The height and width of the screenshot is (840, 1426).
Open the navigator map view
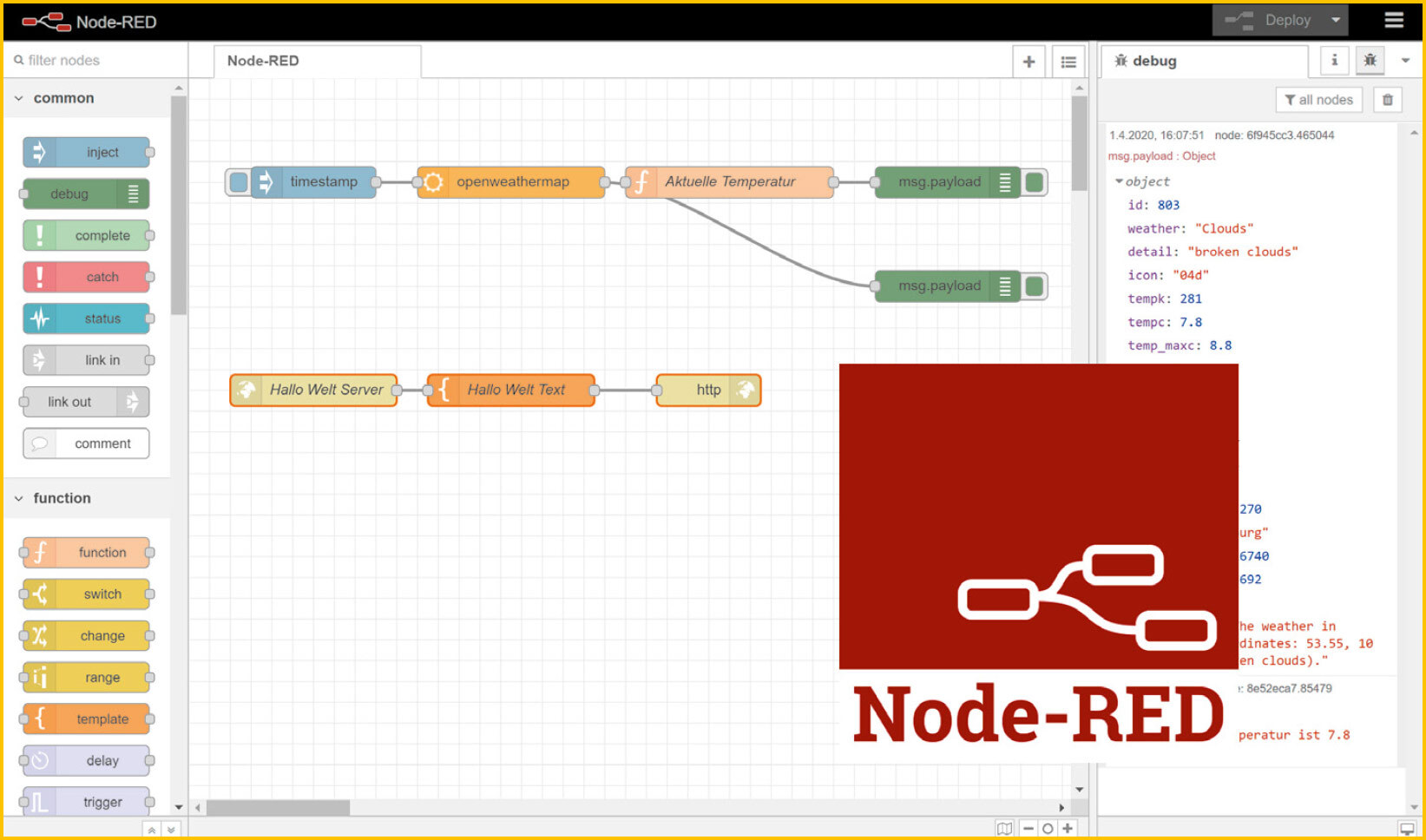[x=1004, y=828]
